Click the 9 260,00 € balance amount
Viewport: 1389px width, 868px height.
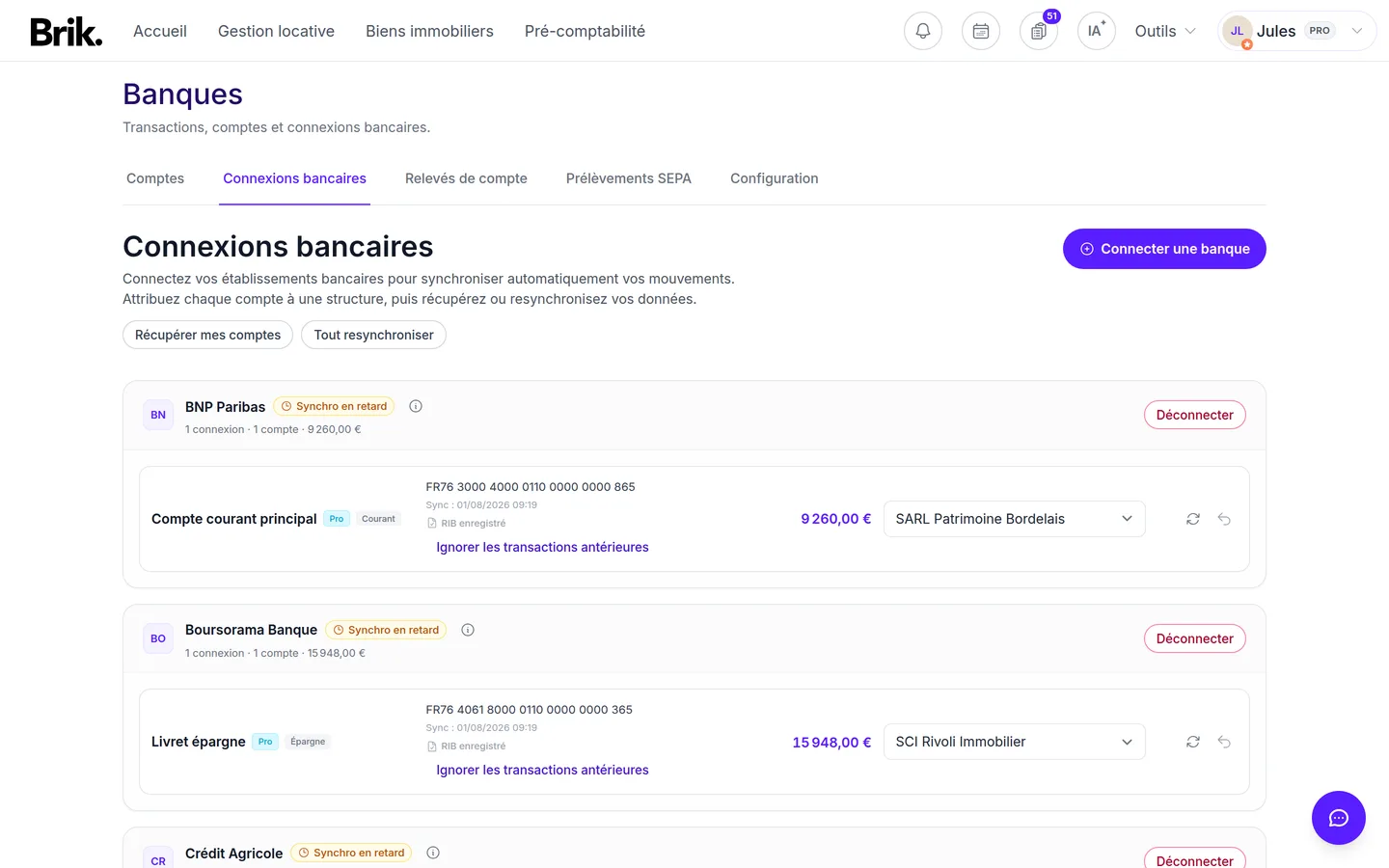[x=836, y=519]
